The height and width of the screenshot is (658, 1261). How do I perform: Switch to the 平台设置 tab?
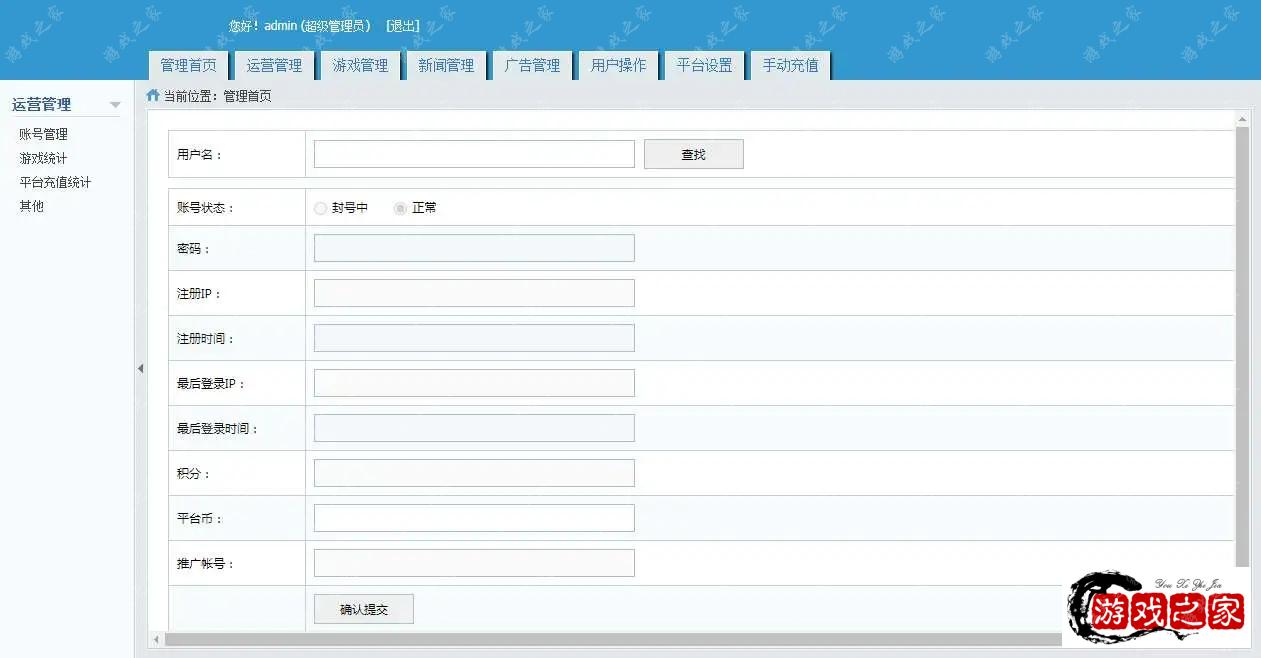point(704,65)
